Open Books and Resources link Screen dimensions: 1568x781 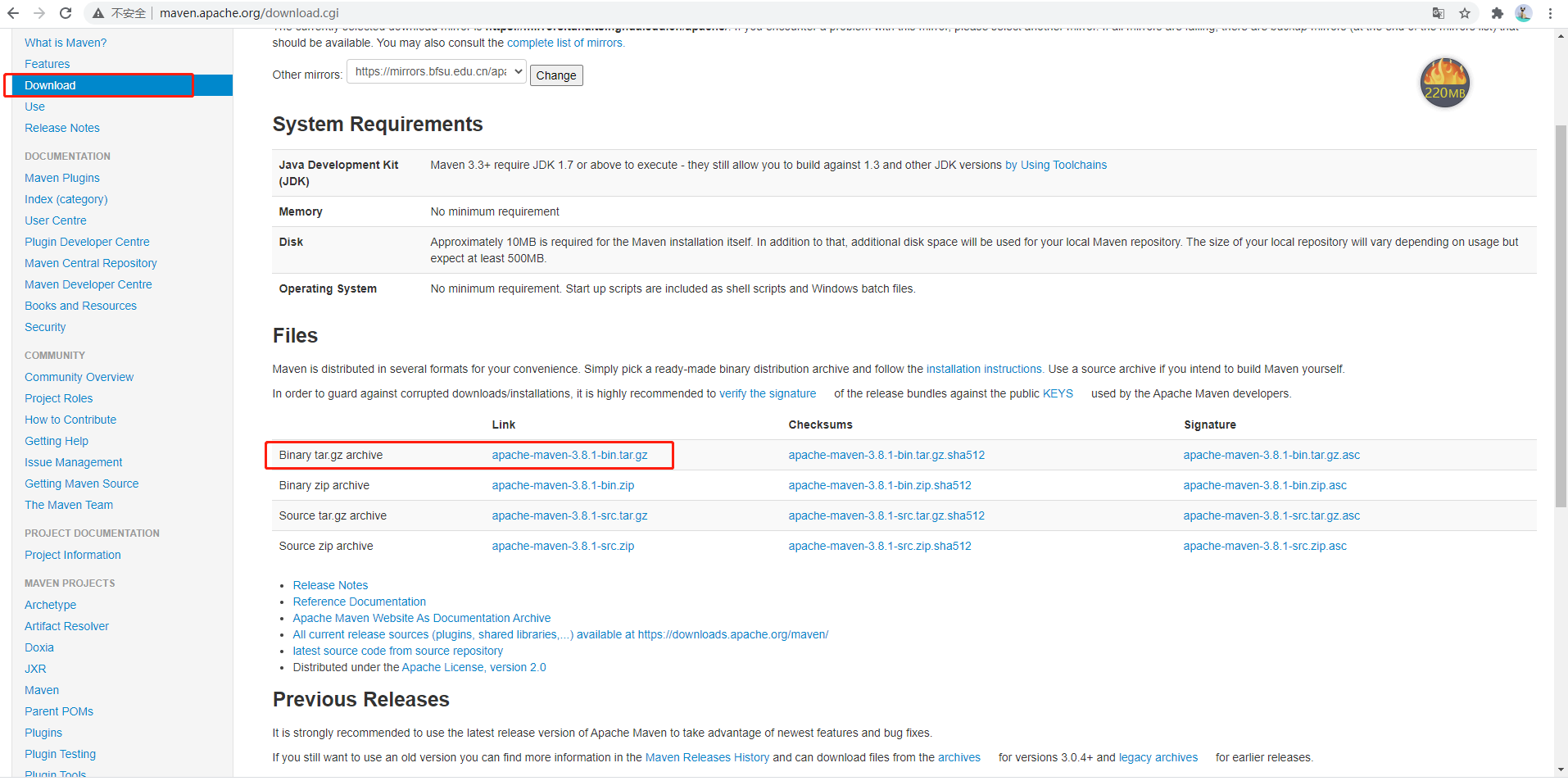click(x=80, y=306)
